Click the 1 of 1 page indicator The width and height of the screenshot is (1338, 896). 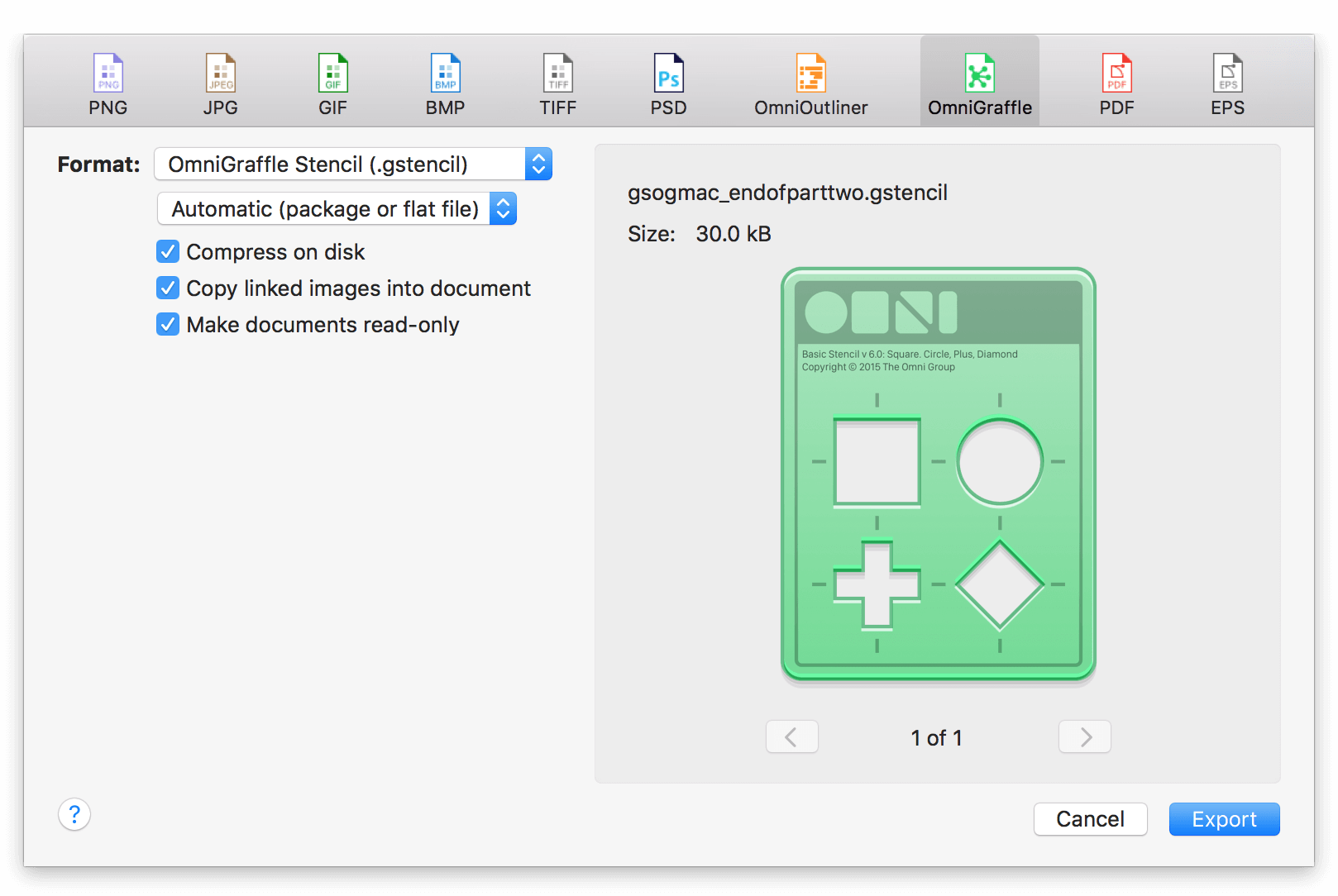pos(937,737)
